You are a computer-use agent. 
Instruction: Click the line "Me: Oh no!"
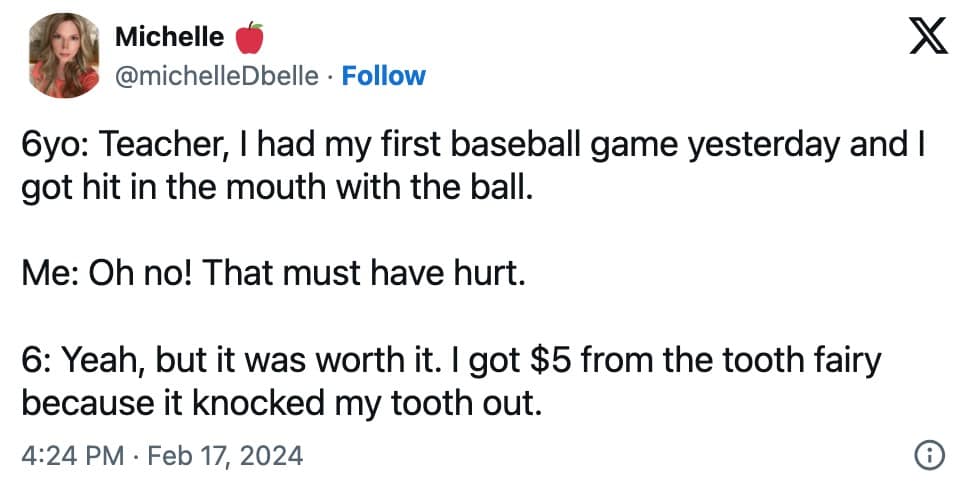[108, 273]
